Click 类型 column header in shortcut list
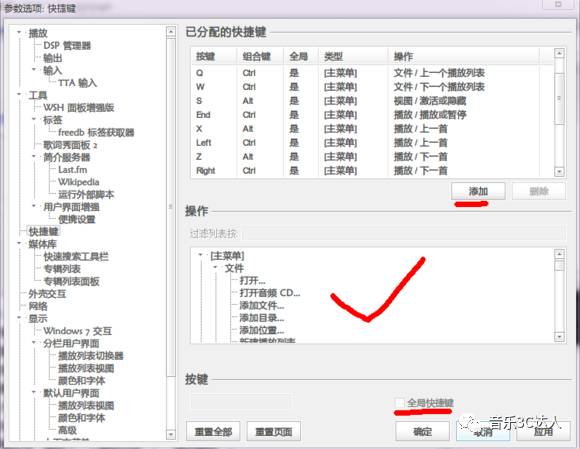Viewport: 580px width, 449px height. [x=353, y=57]
